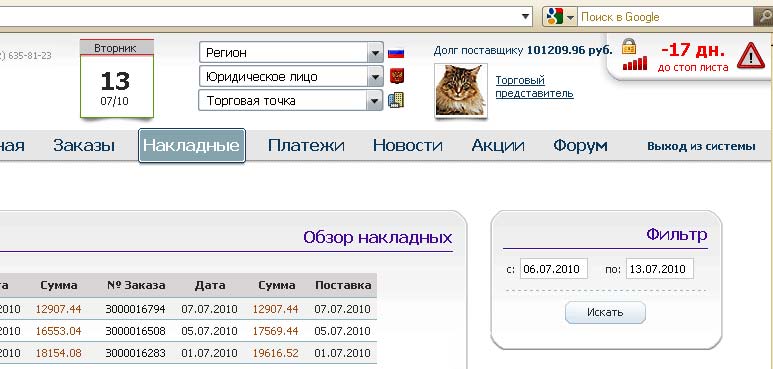Click the № Заказа column header

pyautogui.click(x=136, y=285)
